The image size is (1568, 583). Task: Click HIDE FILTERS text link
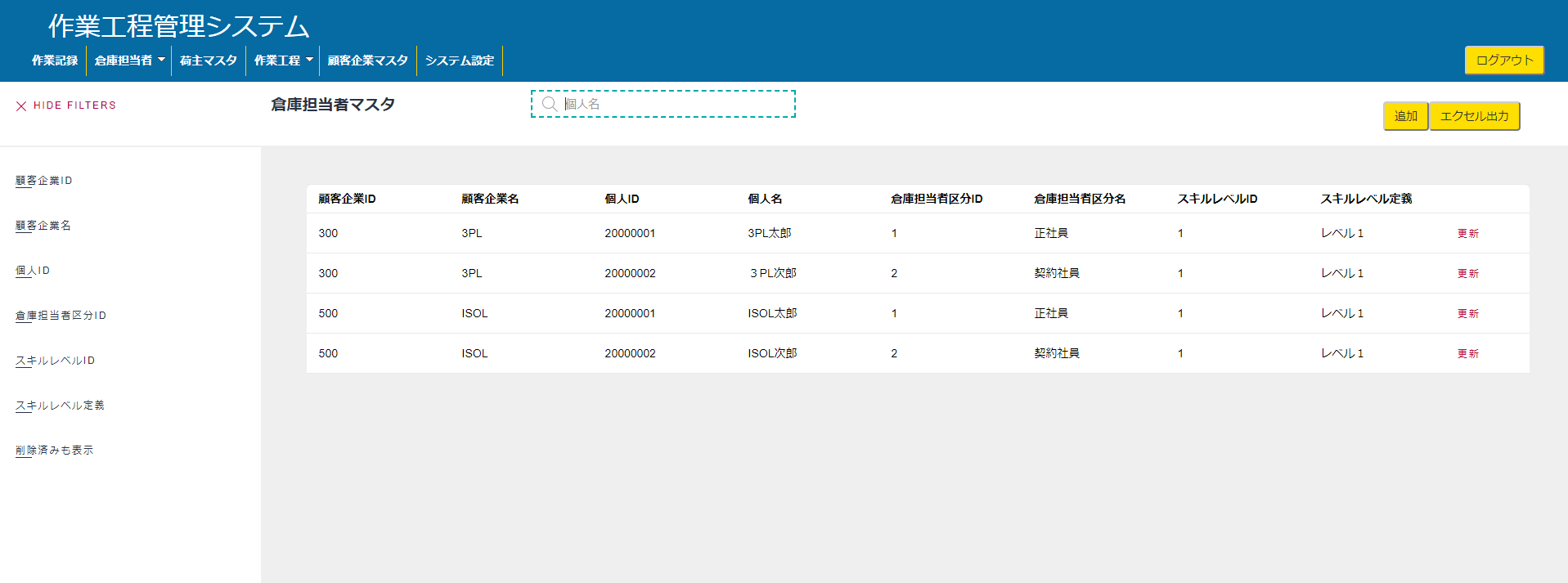click(74, 105)
